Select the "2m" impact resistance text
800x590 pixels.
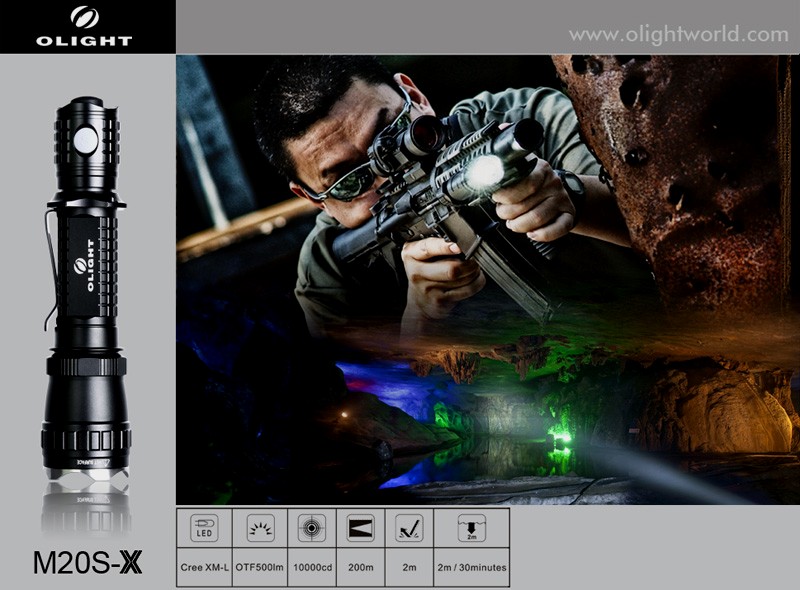coord(409,567)
